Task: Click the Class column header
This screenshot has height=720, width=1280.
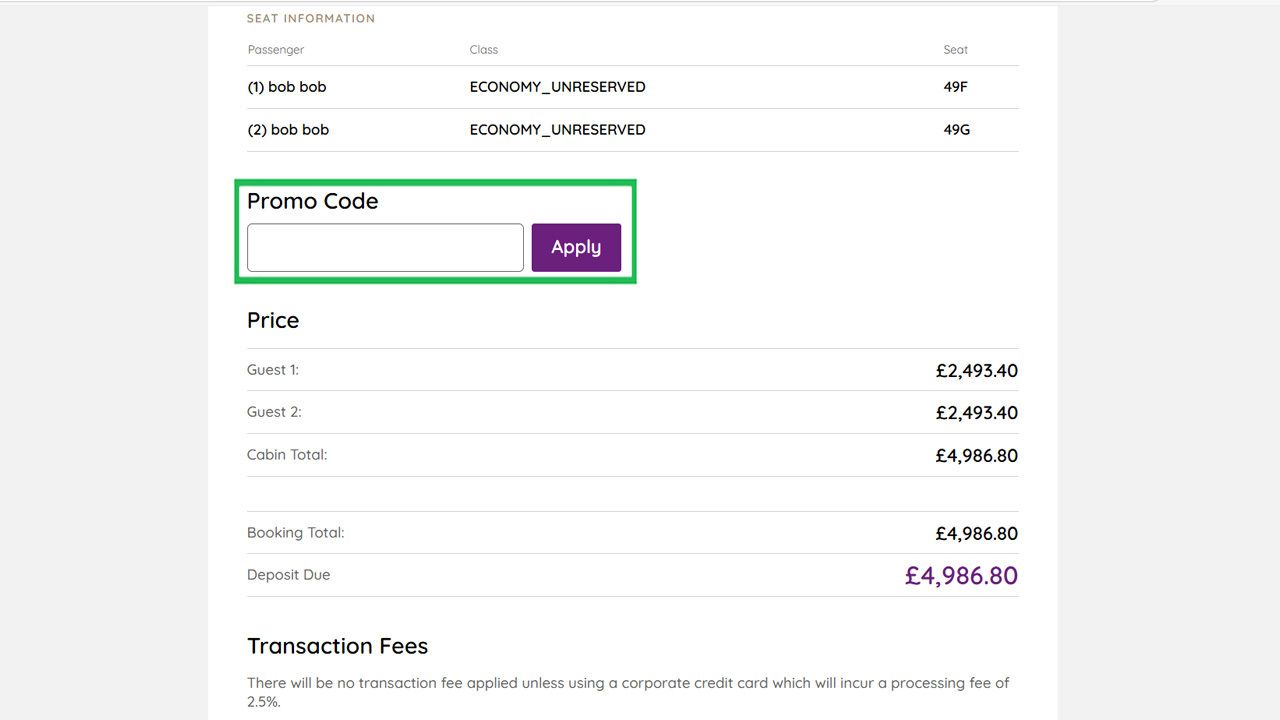Action: (x=483, y=49)
